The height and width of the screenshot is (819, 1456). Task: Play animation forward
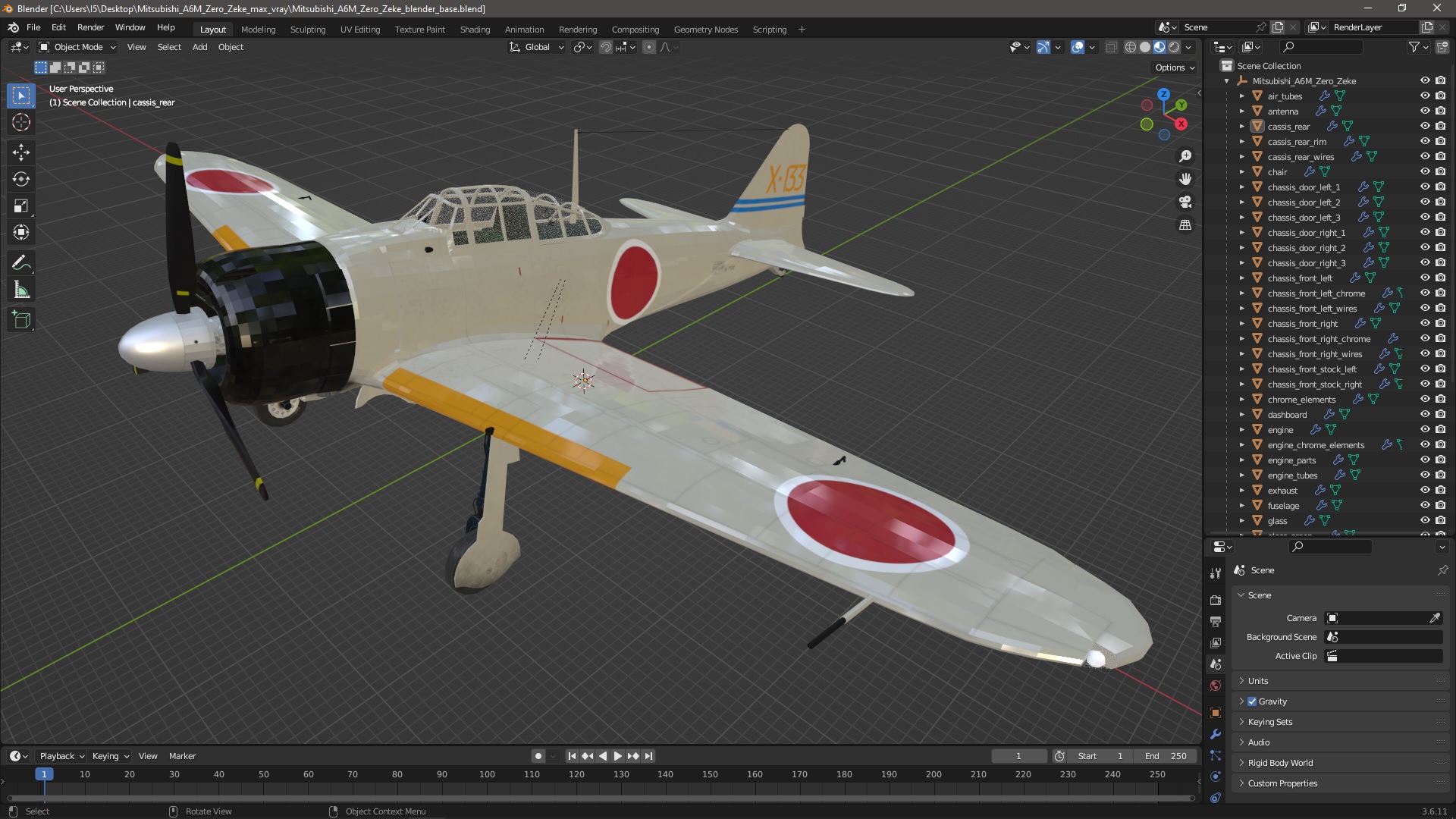[x=617, y=756]
